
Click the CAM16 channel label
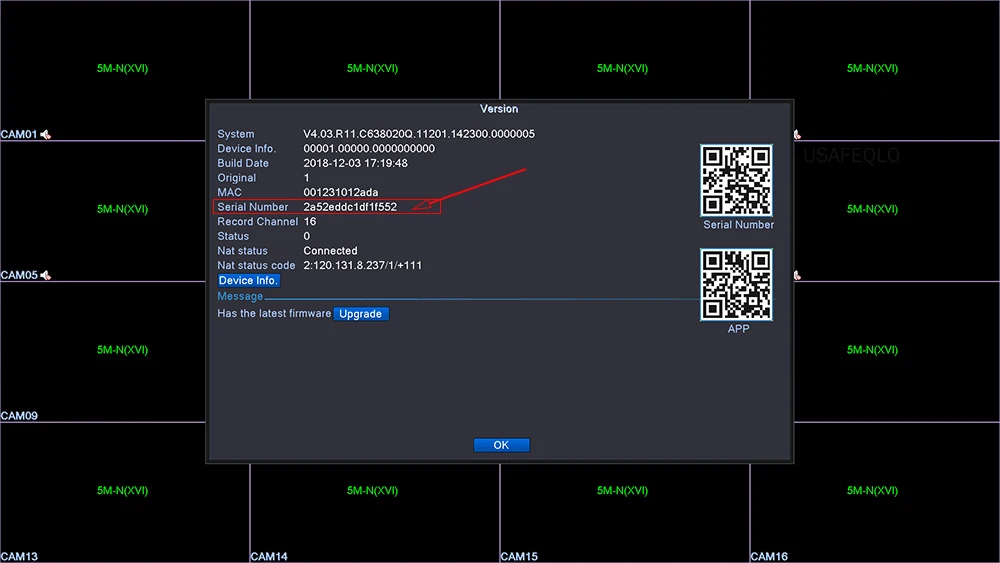[769, 557]
